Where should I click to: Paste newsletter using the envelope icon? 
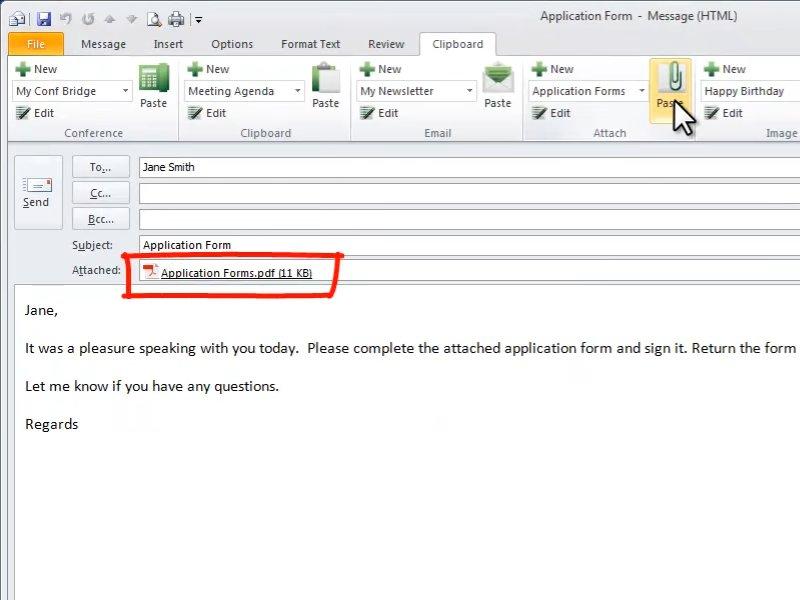497,85
